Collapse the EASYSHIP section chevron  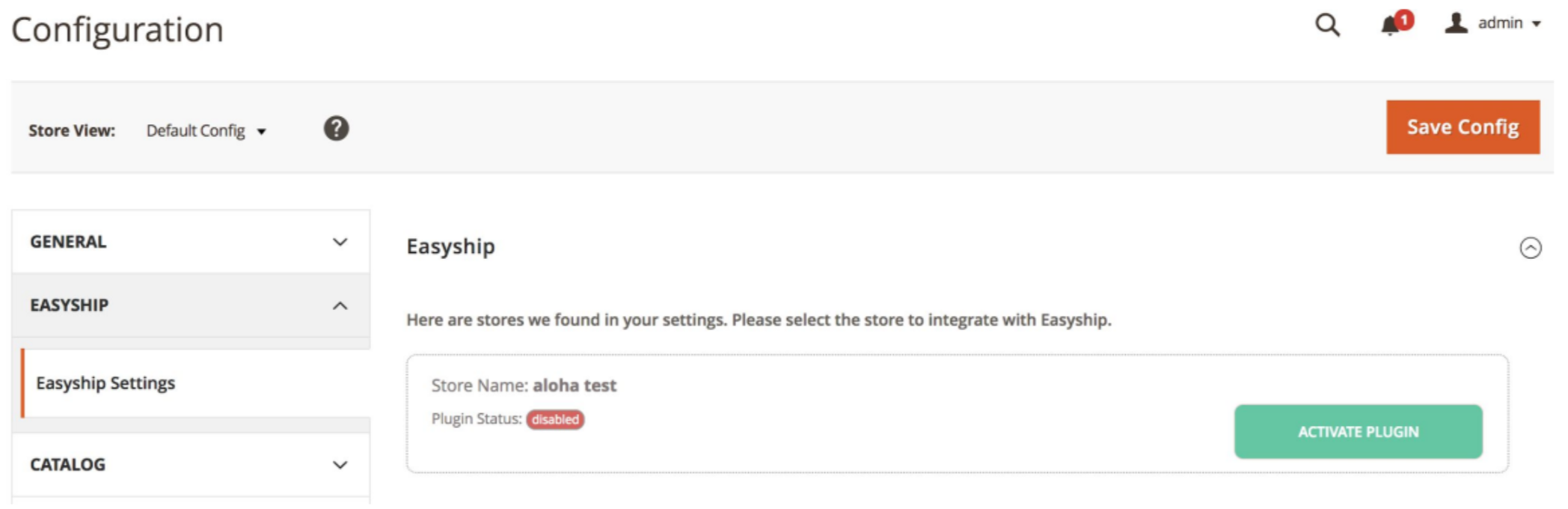tap(340, 305)
